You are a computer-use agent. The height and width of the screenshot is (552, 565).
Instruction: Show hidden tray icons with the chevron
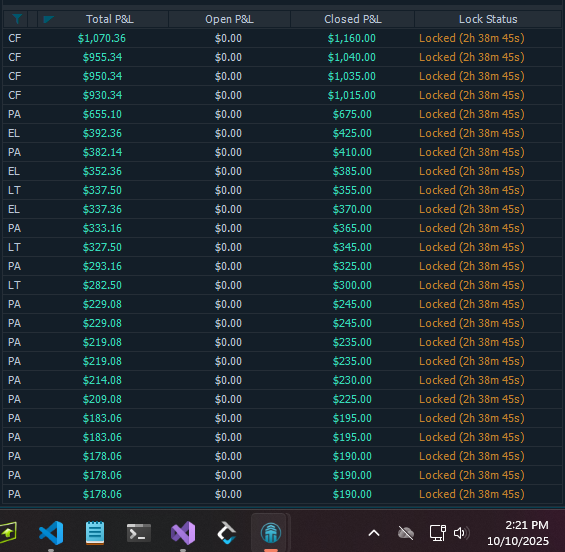point(374,533)
